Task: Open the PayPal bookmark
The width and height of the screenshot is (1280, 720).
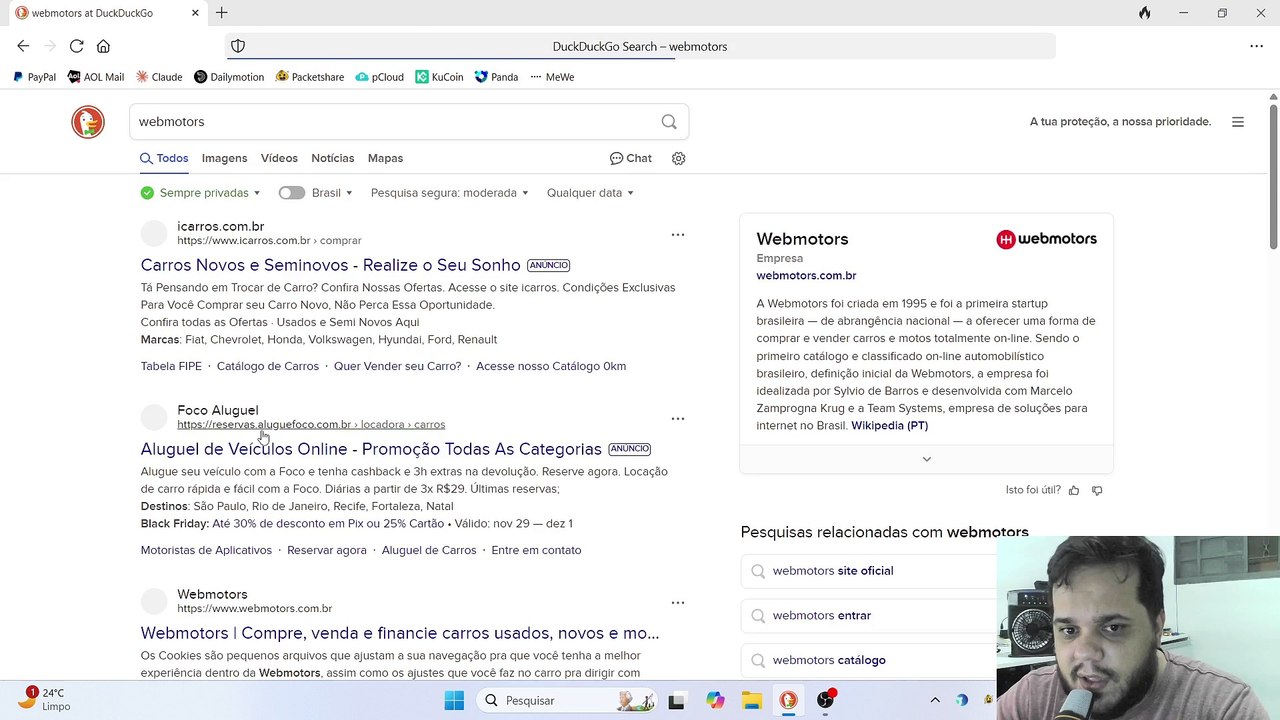Action: [34, 77]
